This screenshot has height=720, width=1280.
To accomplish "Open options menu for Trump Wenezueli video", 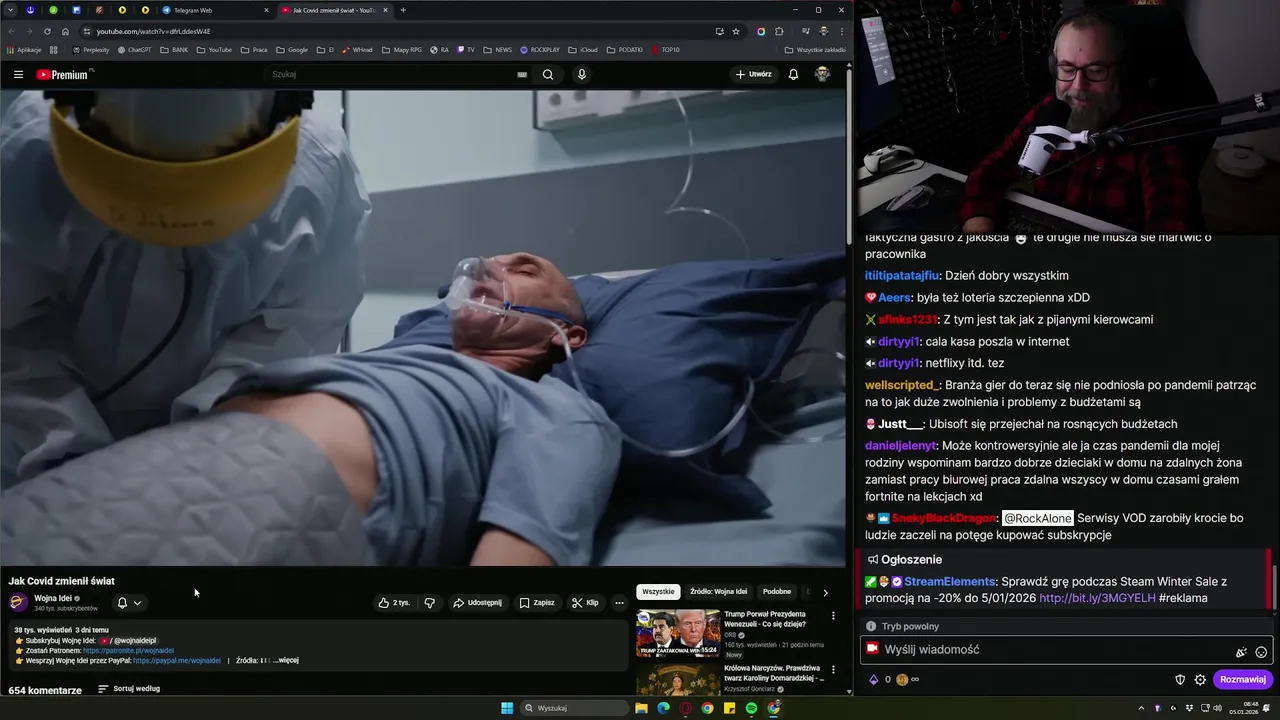I will 833,616.
